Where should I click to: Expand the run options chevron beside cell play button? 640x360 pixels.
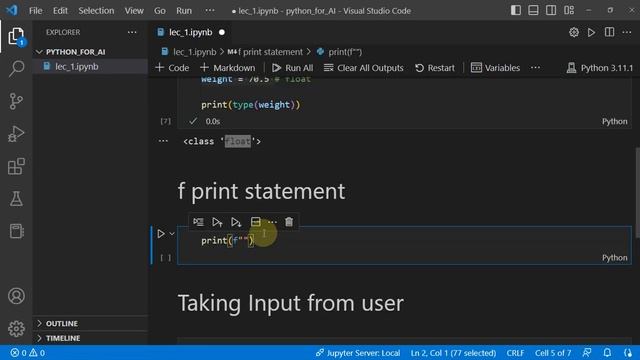tap(172, 234)
